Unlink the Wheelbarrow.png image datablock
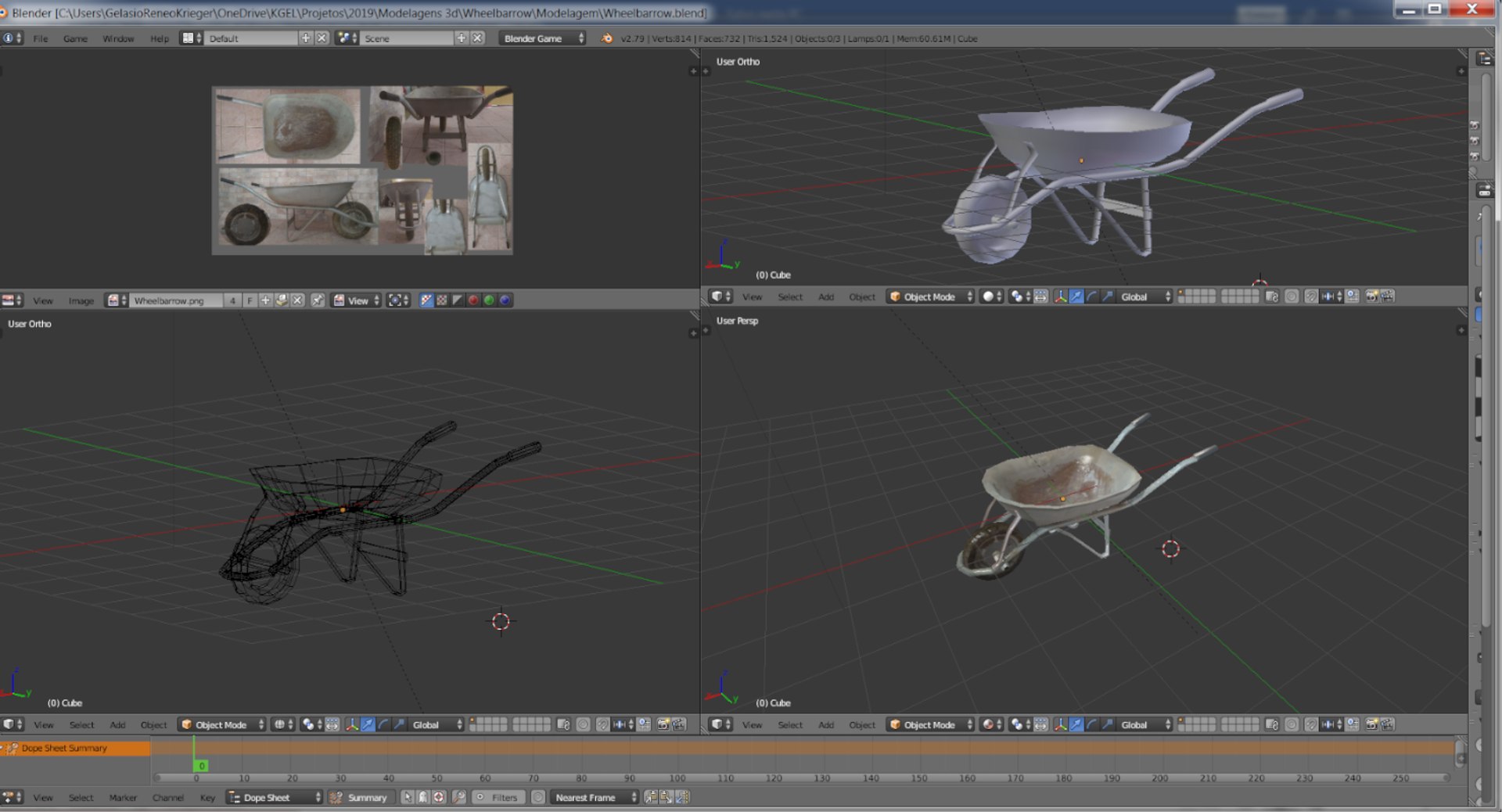This screenshot has height=812, width=1502. 297,300
